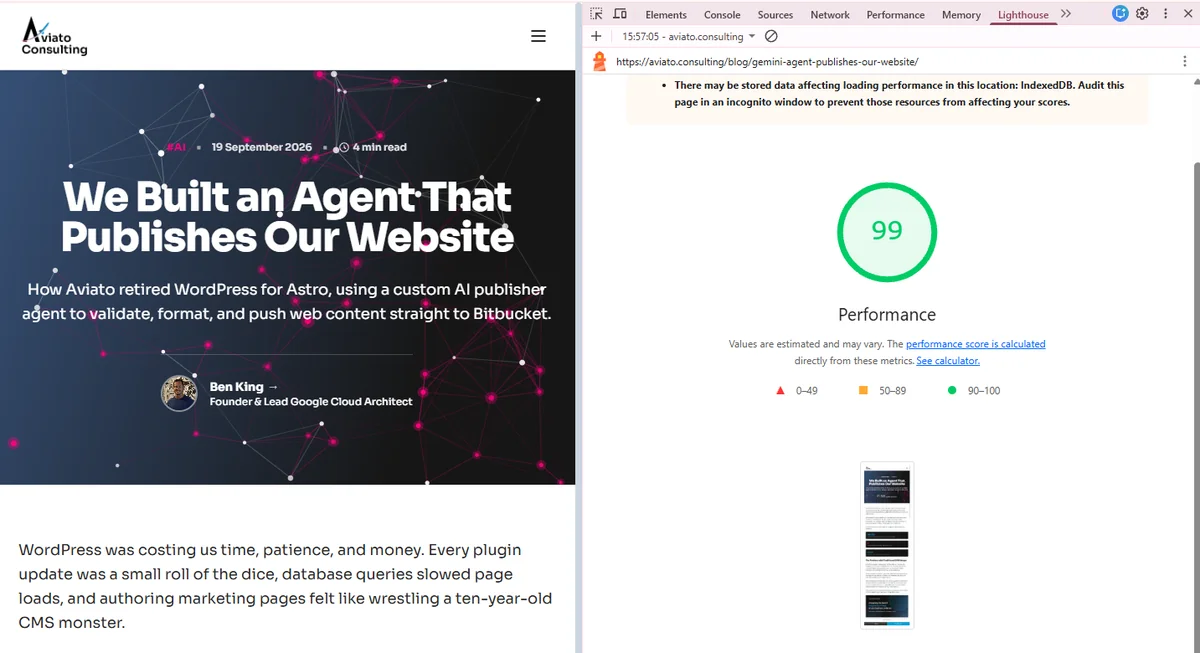Switch to the Performance tab
Screen dimensions: 1200x653
pyautogui.click(x=896, y=15)
